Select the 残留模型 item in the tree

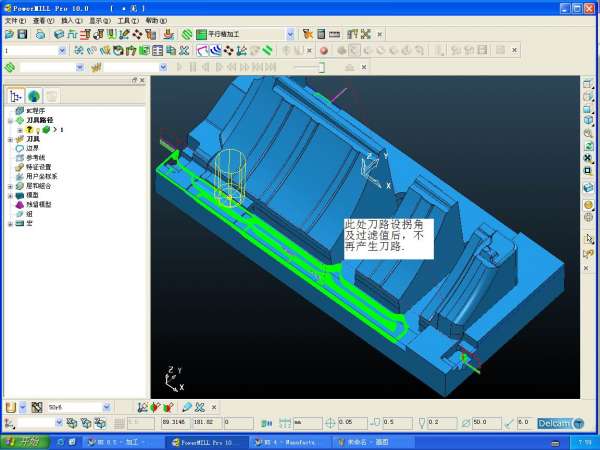pyautogui.click(x=40, y=204)
